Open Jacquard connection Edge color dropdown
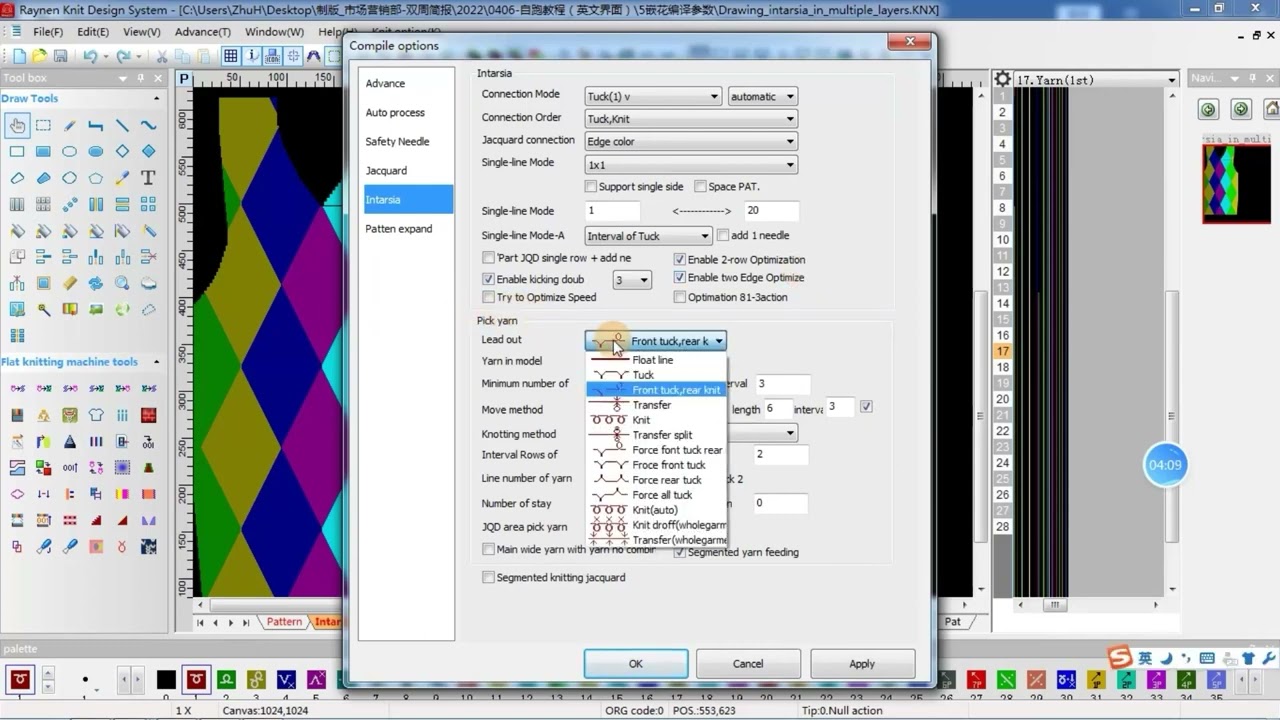The width and height of the screenshot is (1280, 720). [691, 142]
